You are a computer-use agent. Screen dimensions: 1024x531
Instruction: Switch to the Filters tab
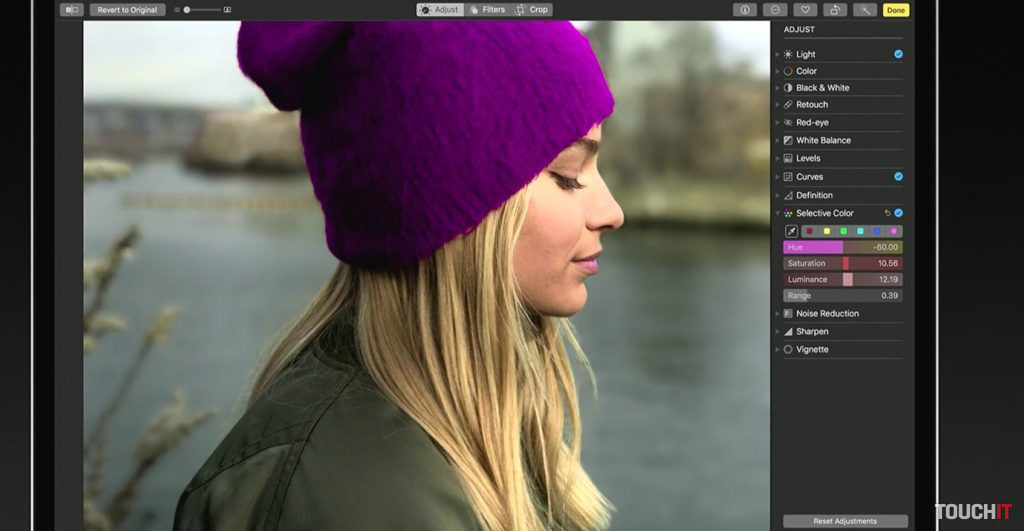[x=486, y=10]
